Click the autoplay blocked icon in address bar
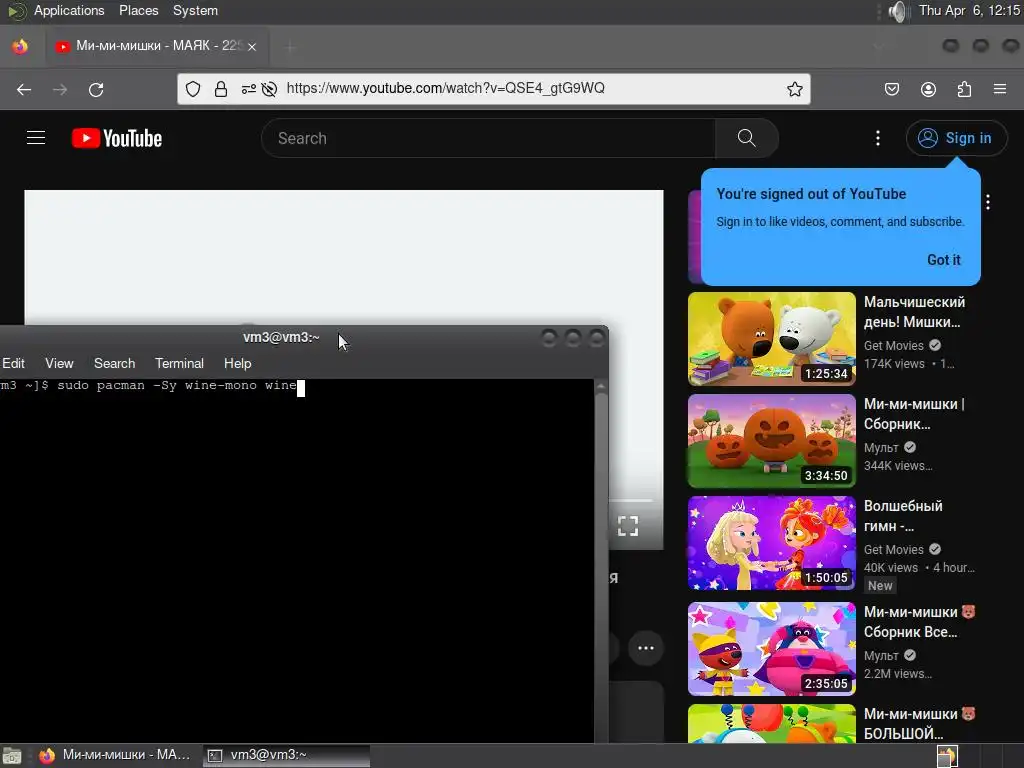This screenshot has height=768, width=1024. tap(269, 89)
